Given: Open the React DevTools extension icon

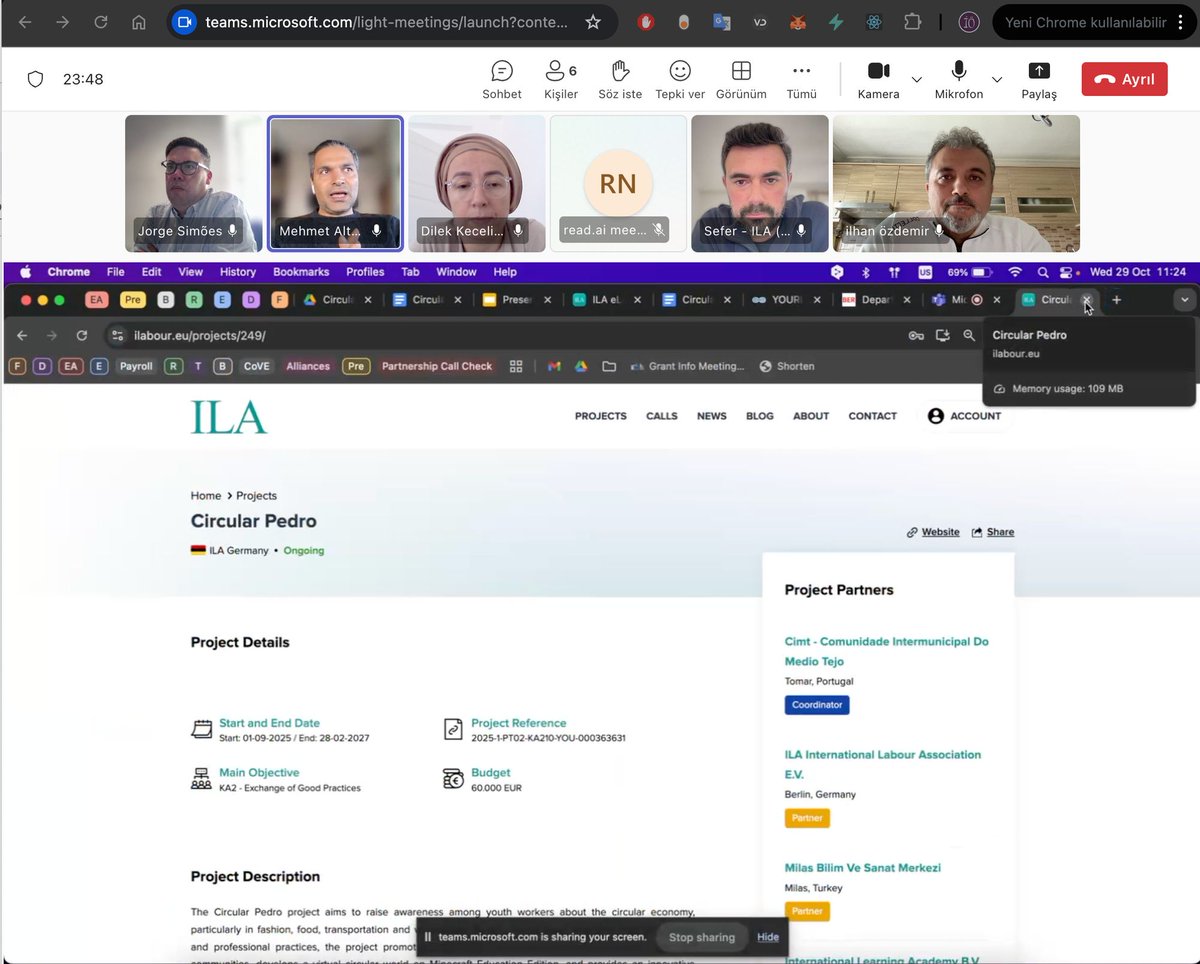Looking at the screenshot, I should 874,22.
